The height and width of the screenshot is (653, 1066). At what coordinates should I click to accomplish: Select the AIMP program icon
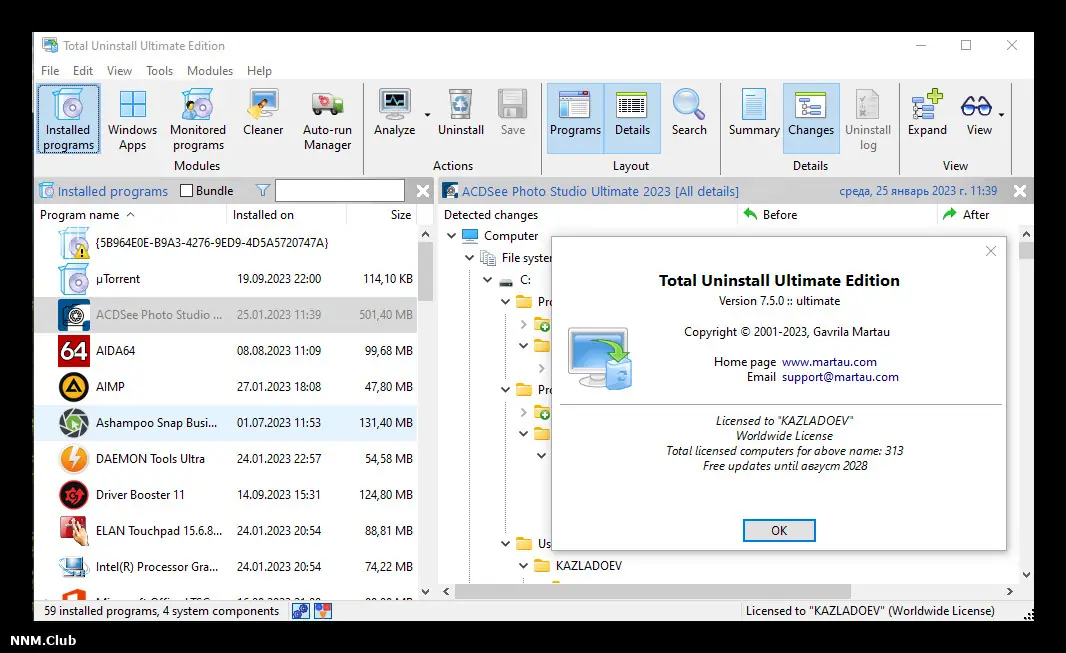tap(73, 387)
